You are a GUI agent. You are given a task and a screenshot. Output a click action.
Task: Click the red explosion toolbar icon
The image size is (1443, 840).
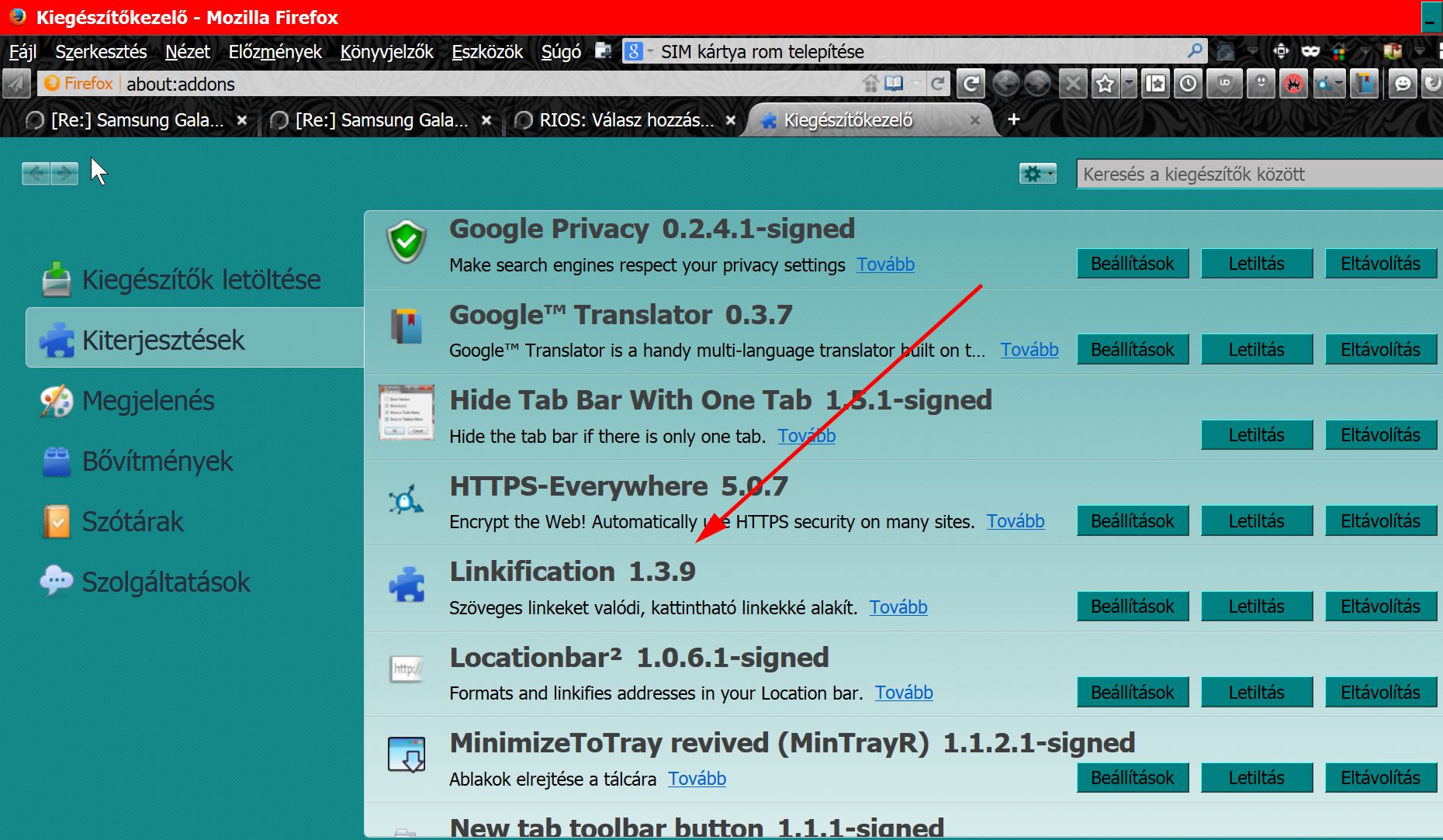point(1293,83)
